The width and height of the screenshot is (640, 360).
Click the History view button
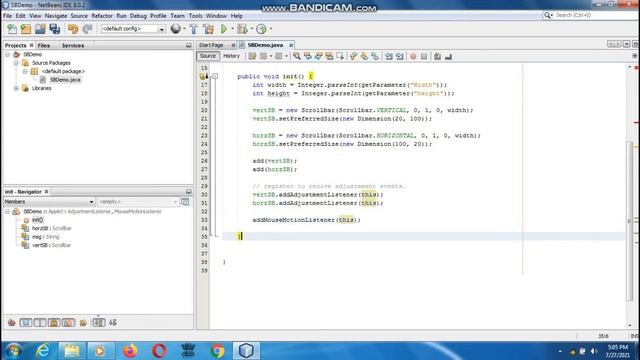(231, 56)
